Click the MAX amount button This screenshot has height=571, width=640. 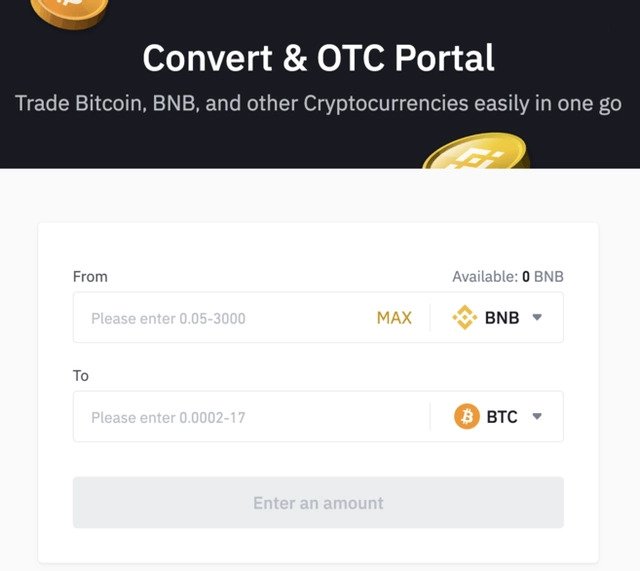[394, 318]
